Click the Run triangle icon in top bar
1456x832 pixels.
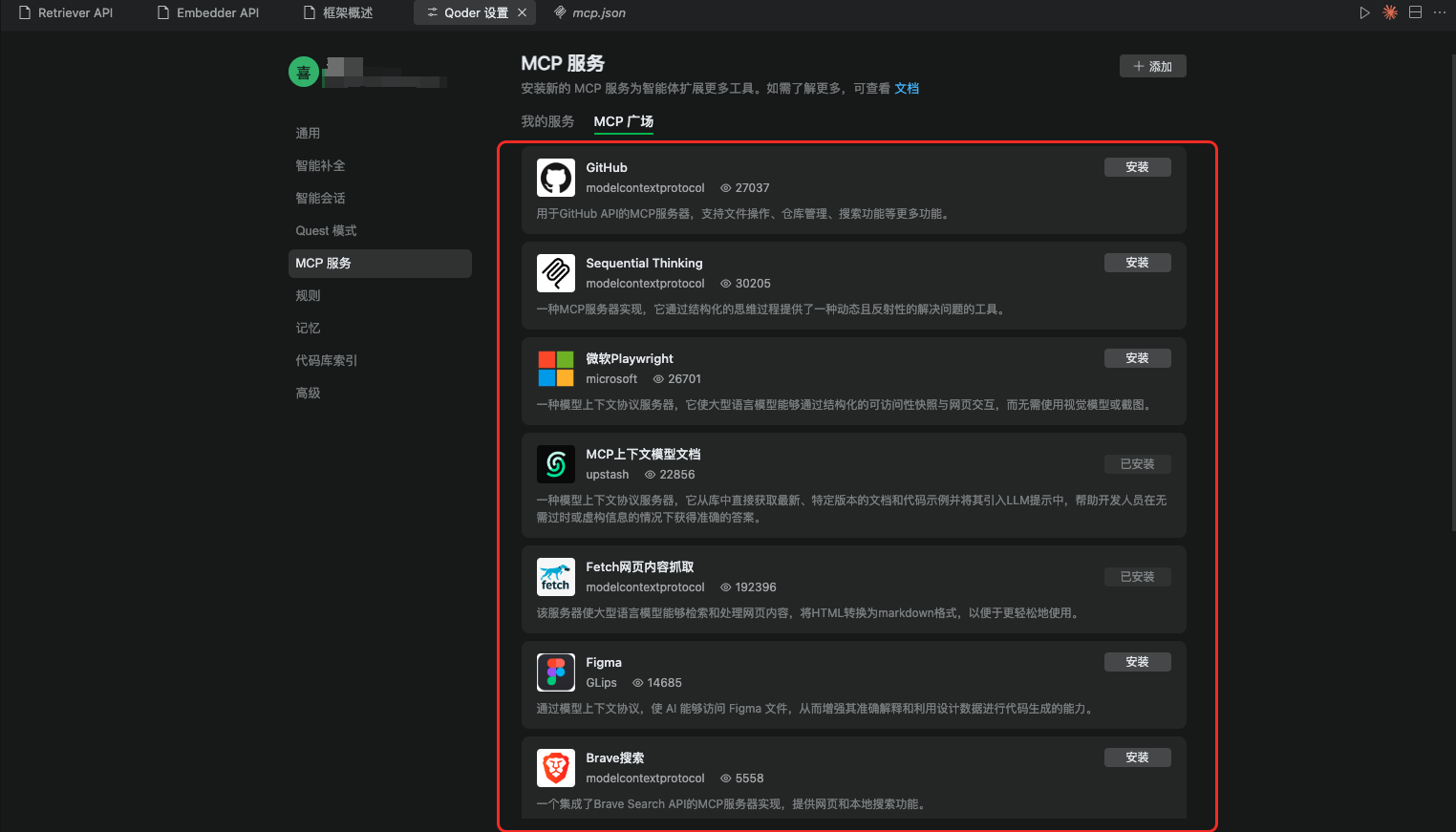coord(1364,12)
